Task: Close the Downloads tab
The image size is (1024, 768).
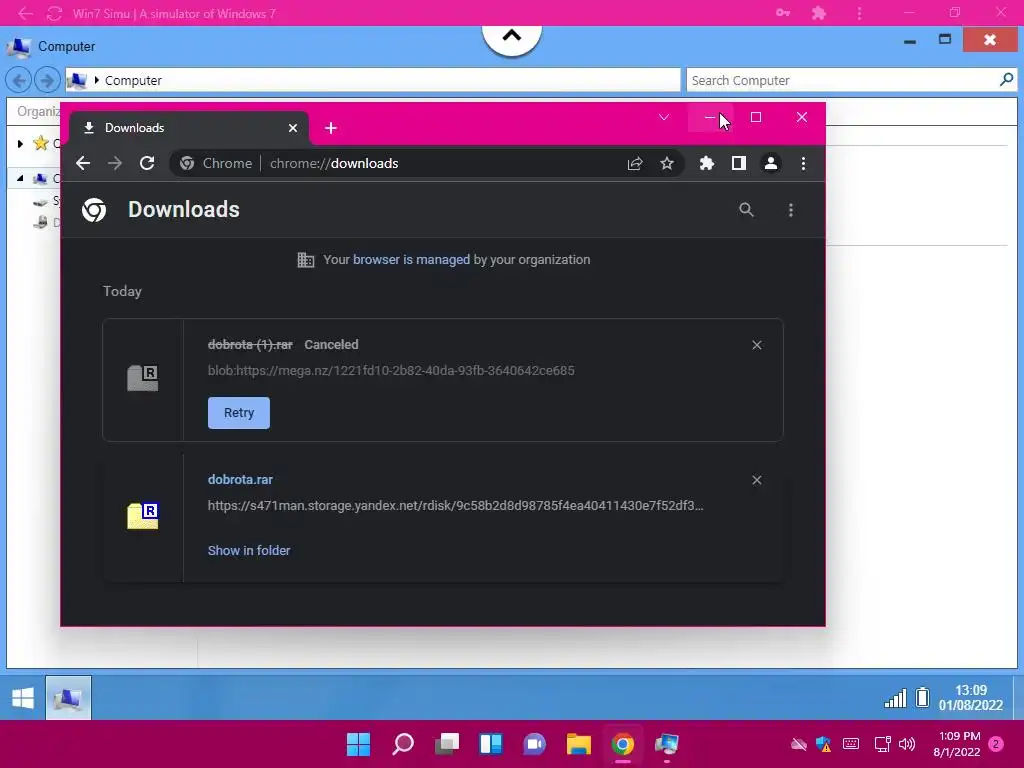Action: 293,128
